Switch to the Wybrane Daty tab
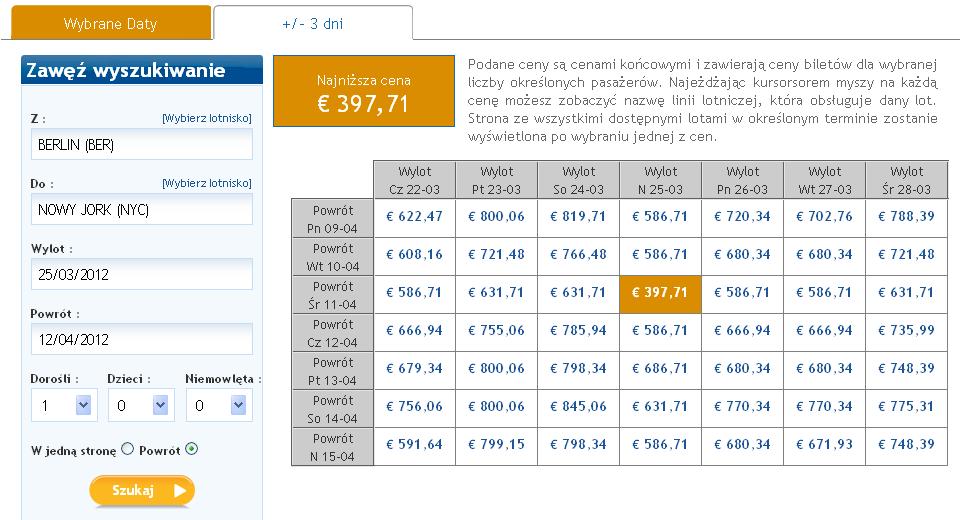The width and height of the screenshot is (960, 520). tap(111, 23)
